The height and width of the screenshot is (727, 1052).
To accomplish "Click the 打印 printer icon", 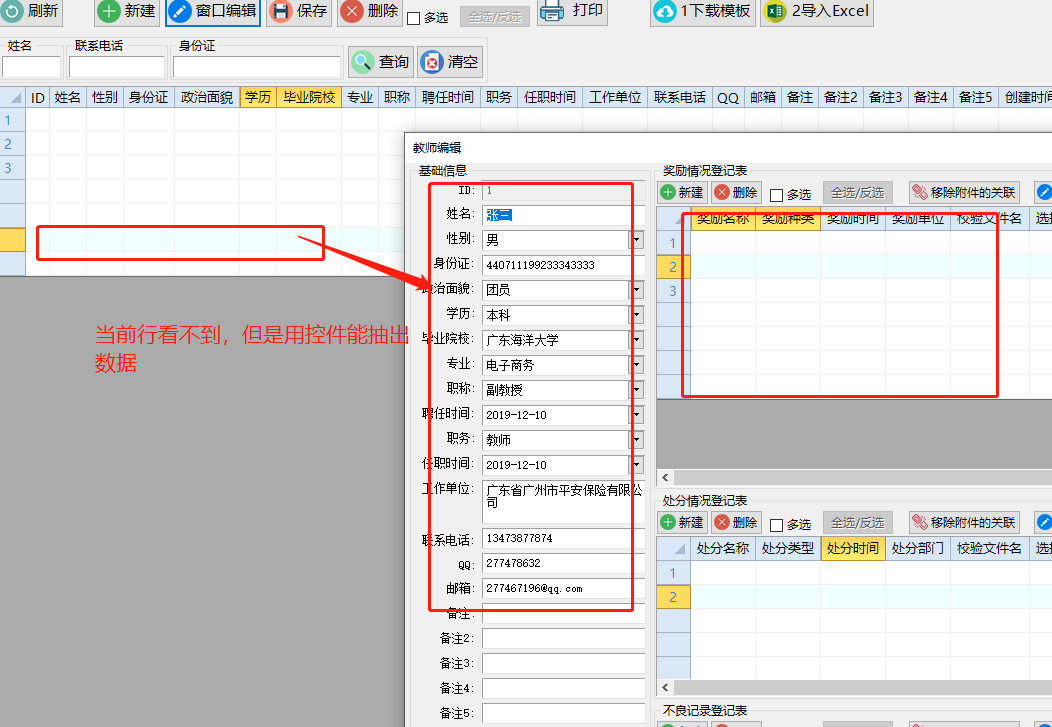I will click(553, 11).
